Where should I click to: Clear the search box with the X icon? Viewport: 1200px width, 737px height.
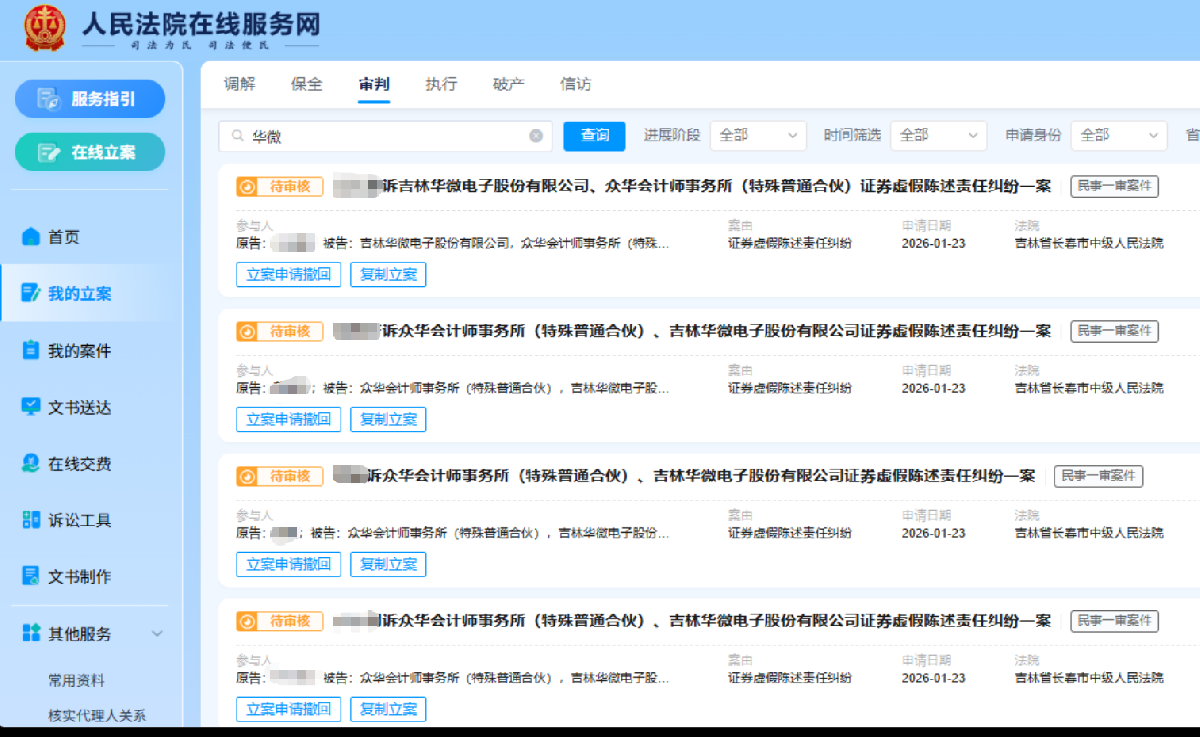536,136
